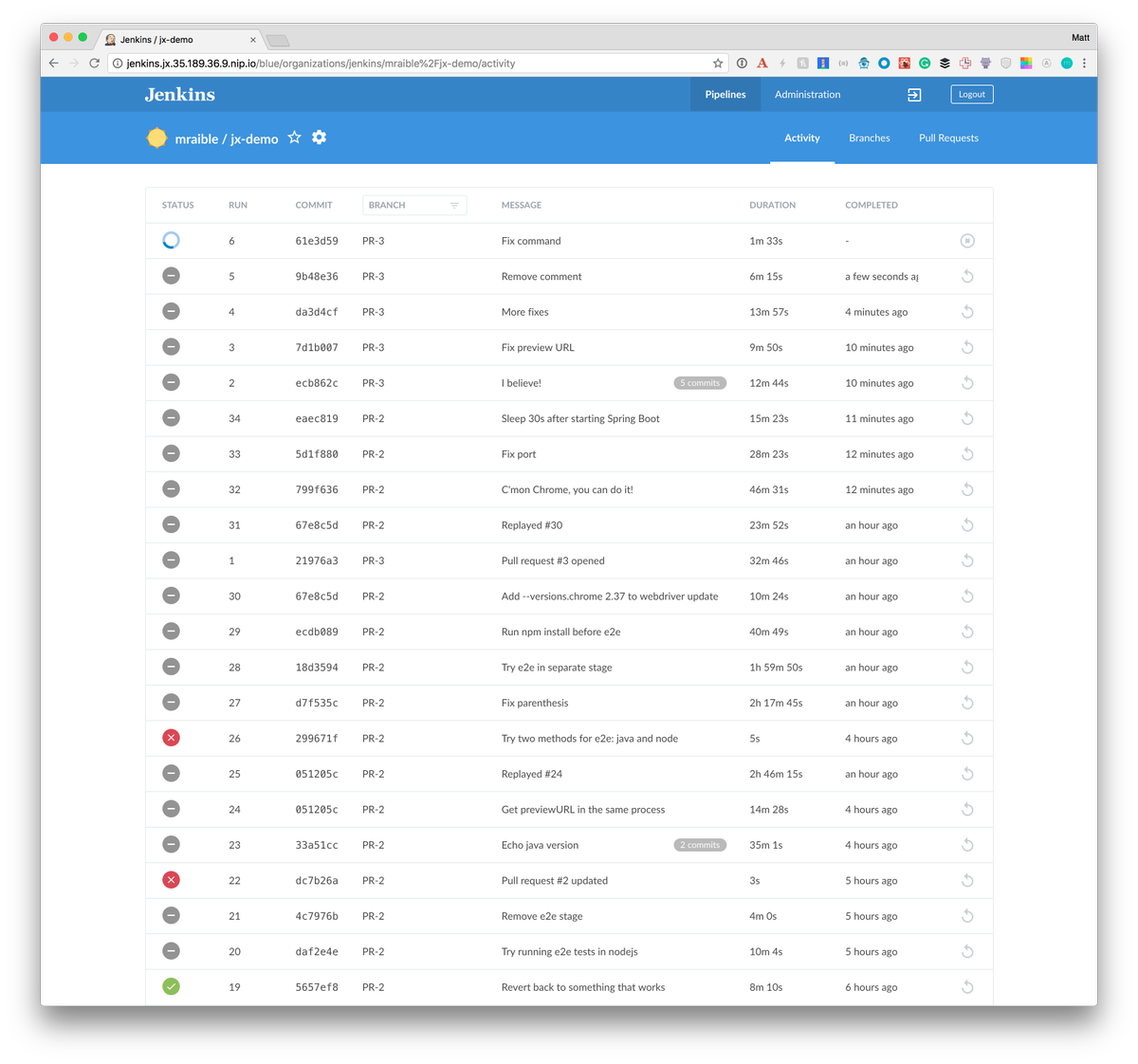1138x1064 pixels.
Task: Click the Completed column header
Action: point(871,205)
